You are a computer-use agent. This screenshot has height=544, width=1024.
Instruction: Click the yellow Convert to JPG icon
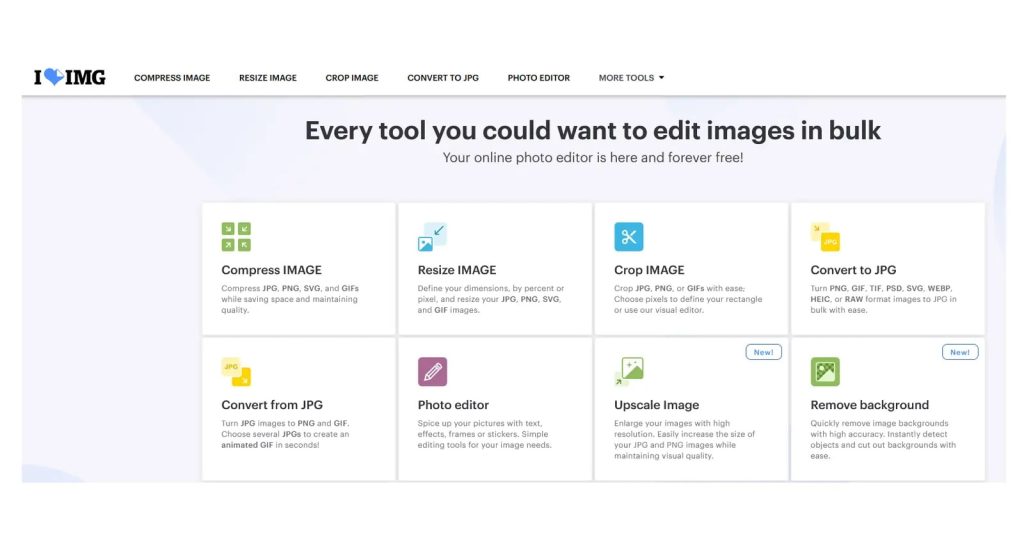tap(825, 236)
